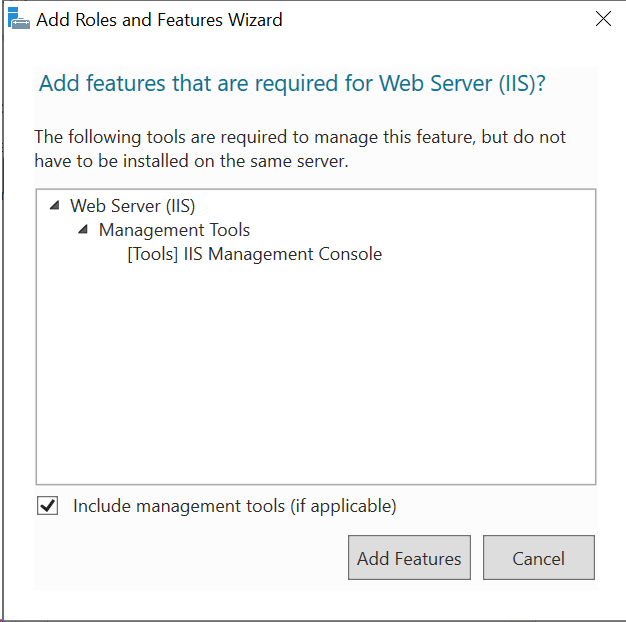Click the Server Manager wizard icon in title bar
Viewport: 626px width, 622px height.
click(x=18, y=18)
